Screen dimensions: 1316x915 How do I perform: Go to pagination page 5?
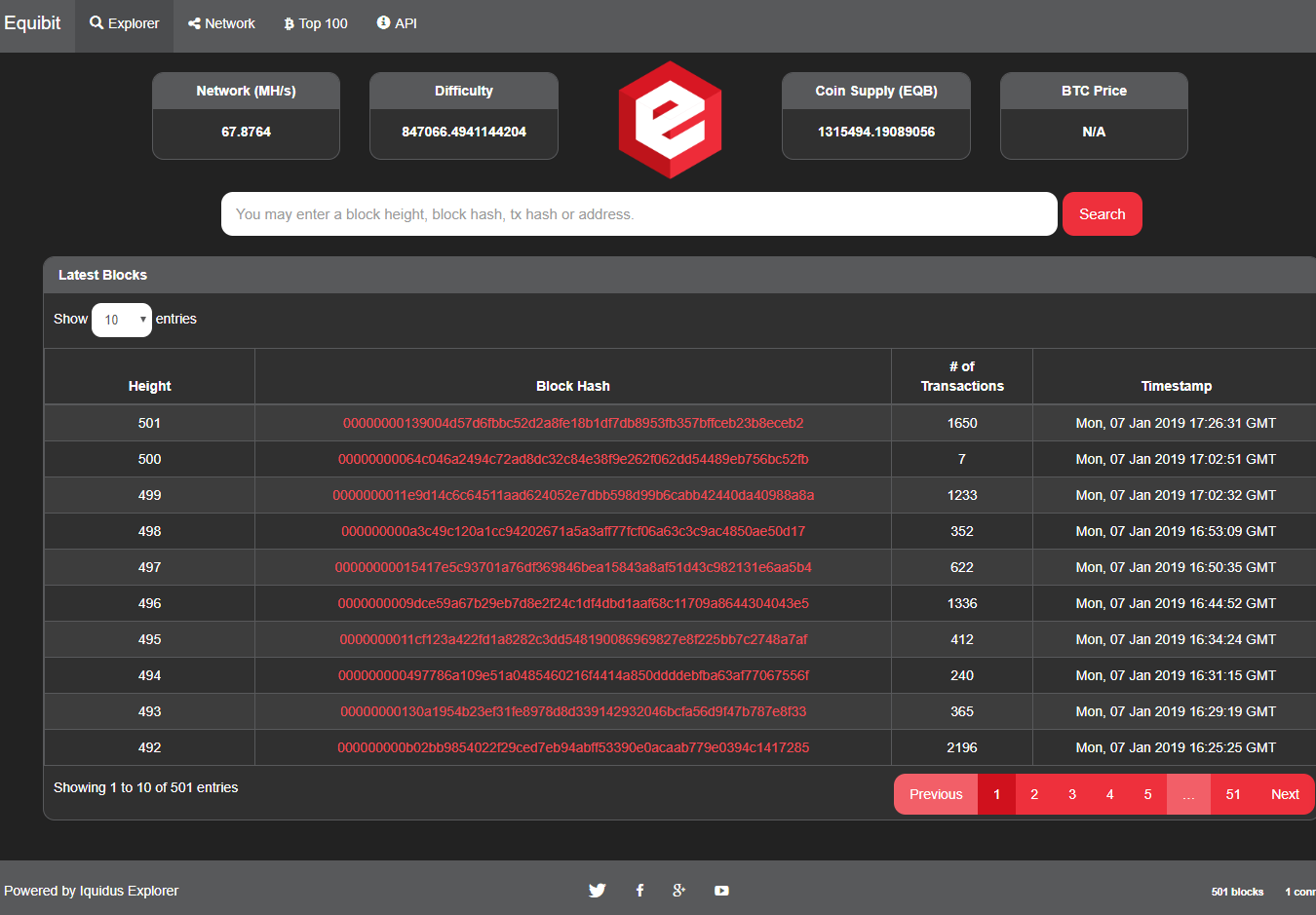tap(1147, 794)
